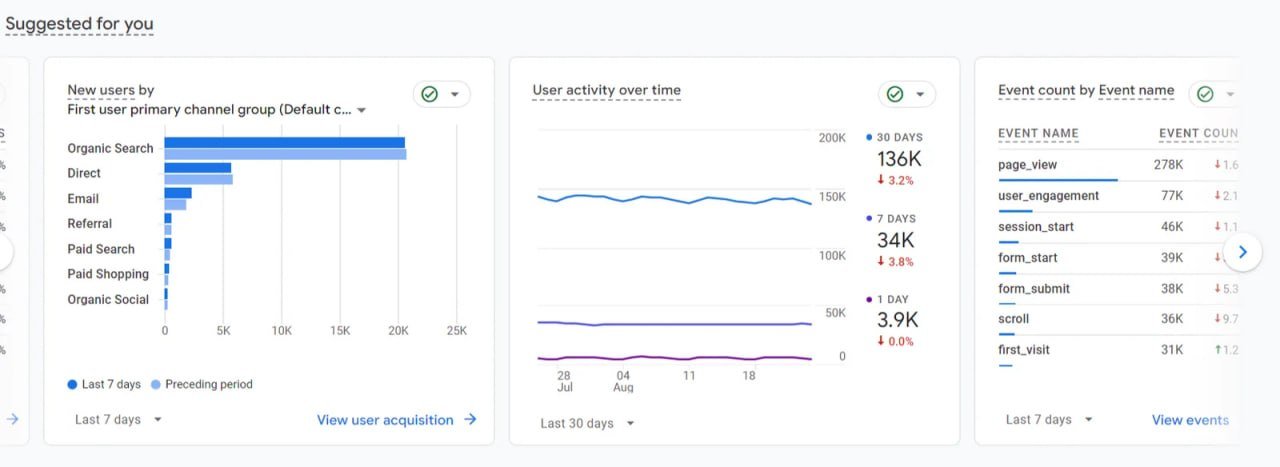Click the 30-day blue line in activity chart

tap(674, 199)
